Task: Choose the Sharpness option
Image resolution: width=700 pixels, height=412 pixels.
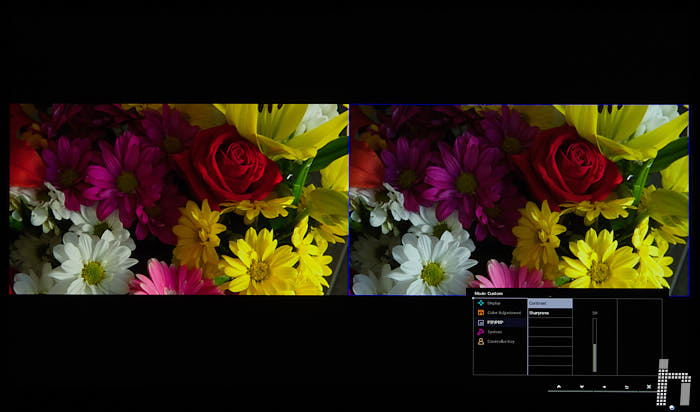Action: (x=549, y=312)
